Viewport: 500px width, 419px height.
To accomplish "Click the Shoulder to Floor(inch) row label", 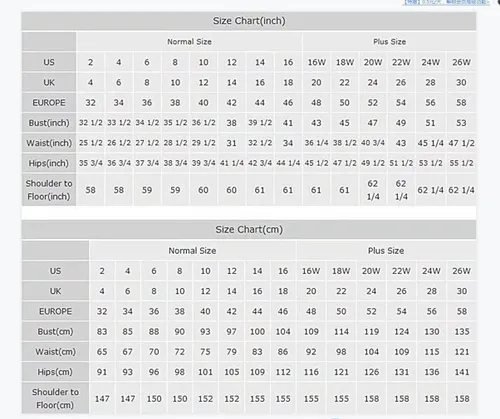I will [49, 190].
